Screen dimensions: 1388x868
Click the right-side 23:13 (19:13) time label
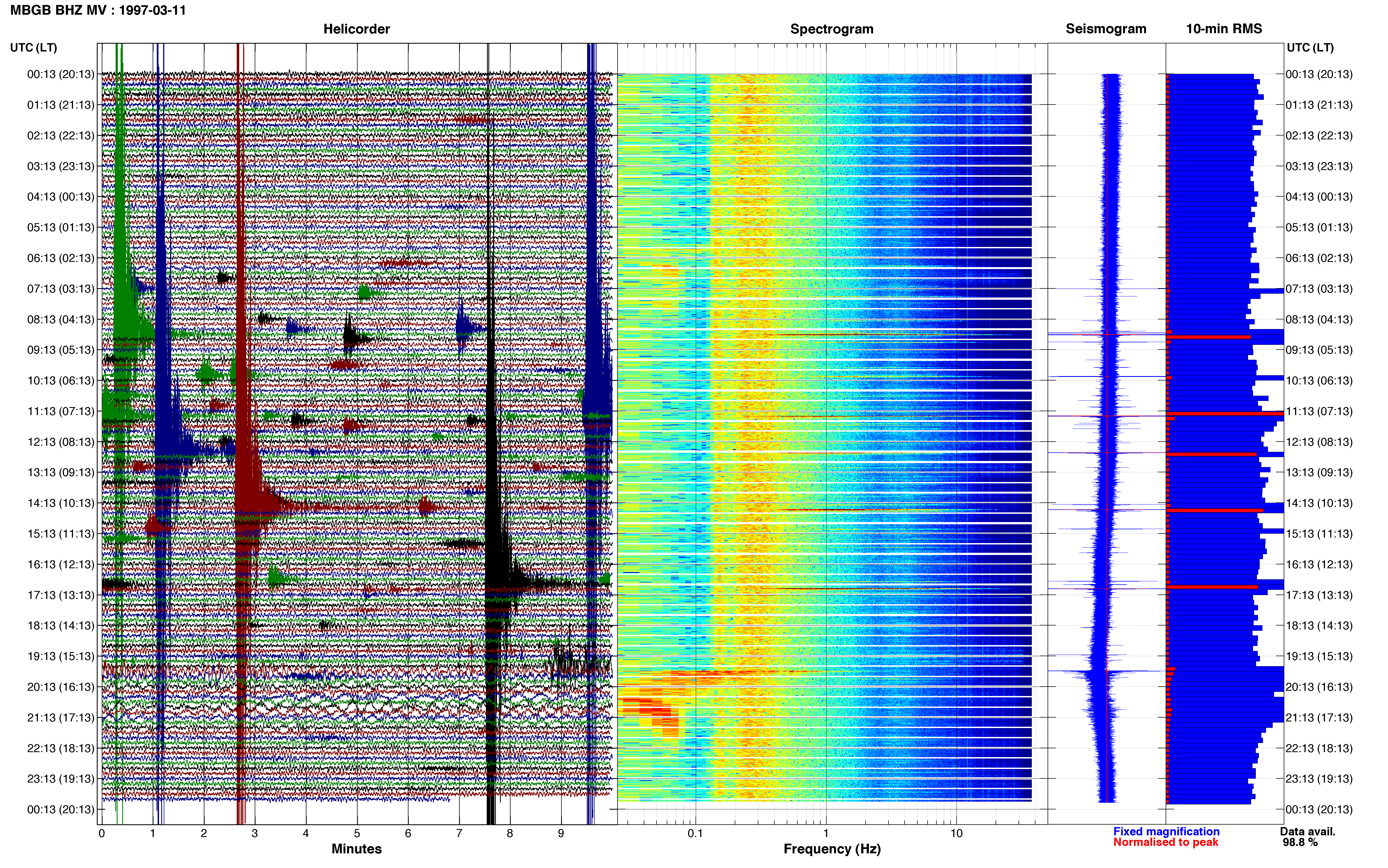coord(1319,778)
